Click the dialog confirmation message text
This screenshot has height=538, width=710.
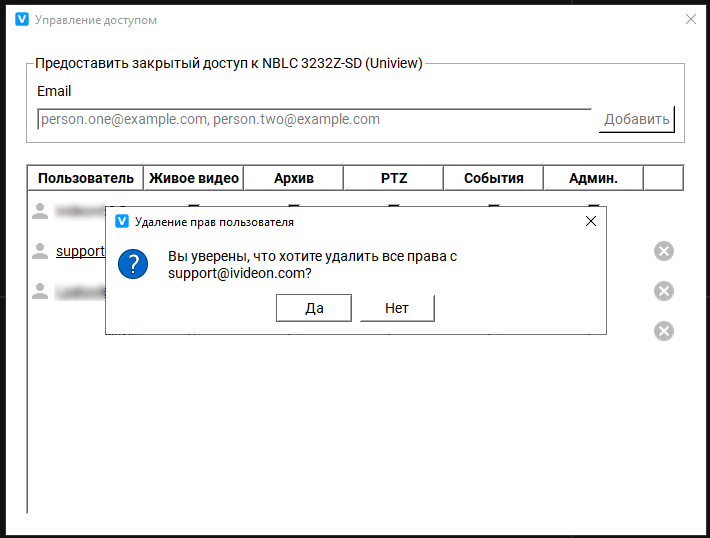coord(312,264)
